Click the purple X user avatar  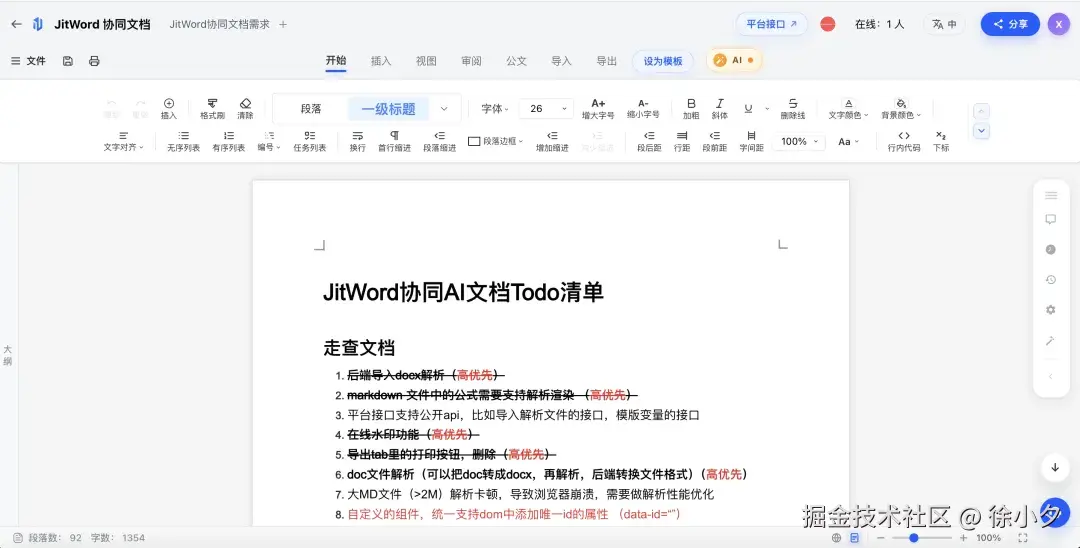pyautogui.click(x=1059, y=24)
